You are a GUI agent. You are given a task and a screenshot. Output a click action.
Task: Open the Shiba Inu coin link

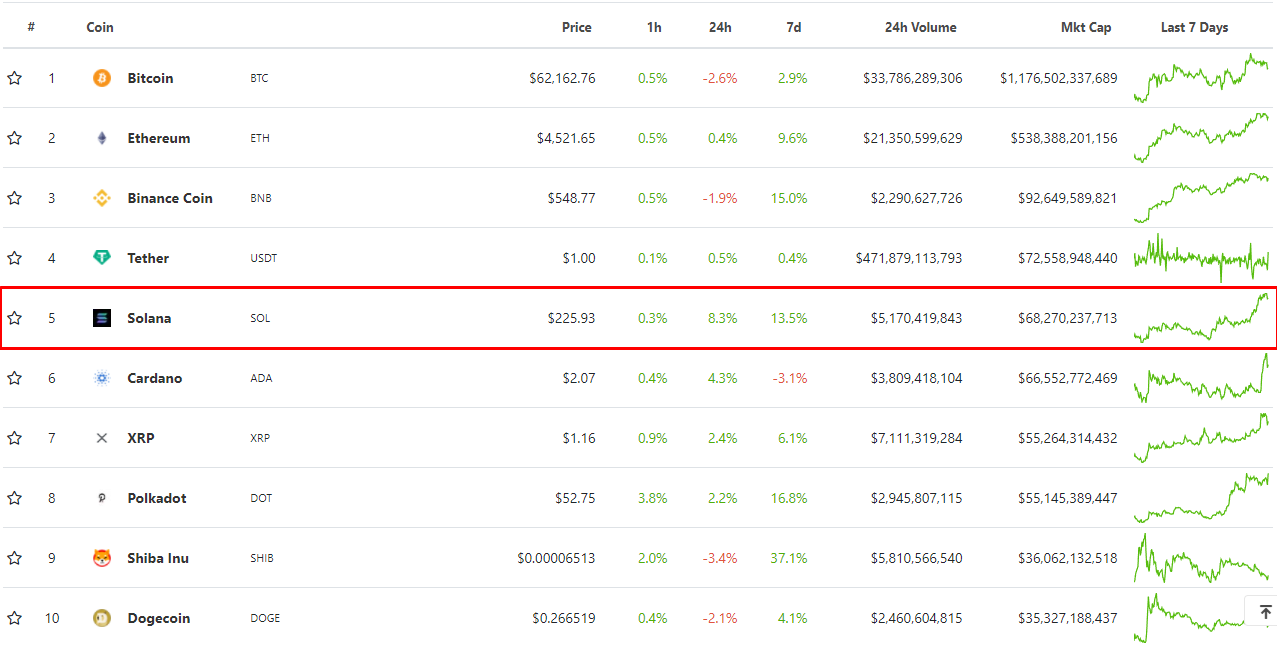pyautogui.click(x=158, y=558)
